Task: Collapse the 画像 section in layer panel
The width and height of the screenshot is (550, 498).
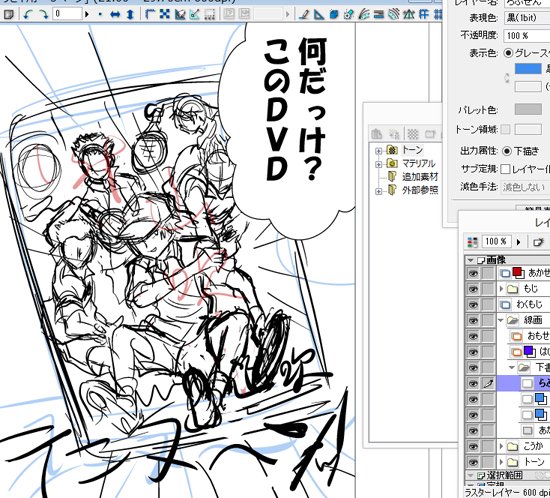Action: tap(471, 260)
